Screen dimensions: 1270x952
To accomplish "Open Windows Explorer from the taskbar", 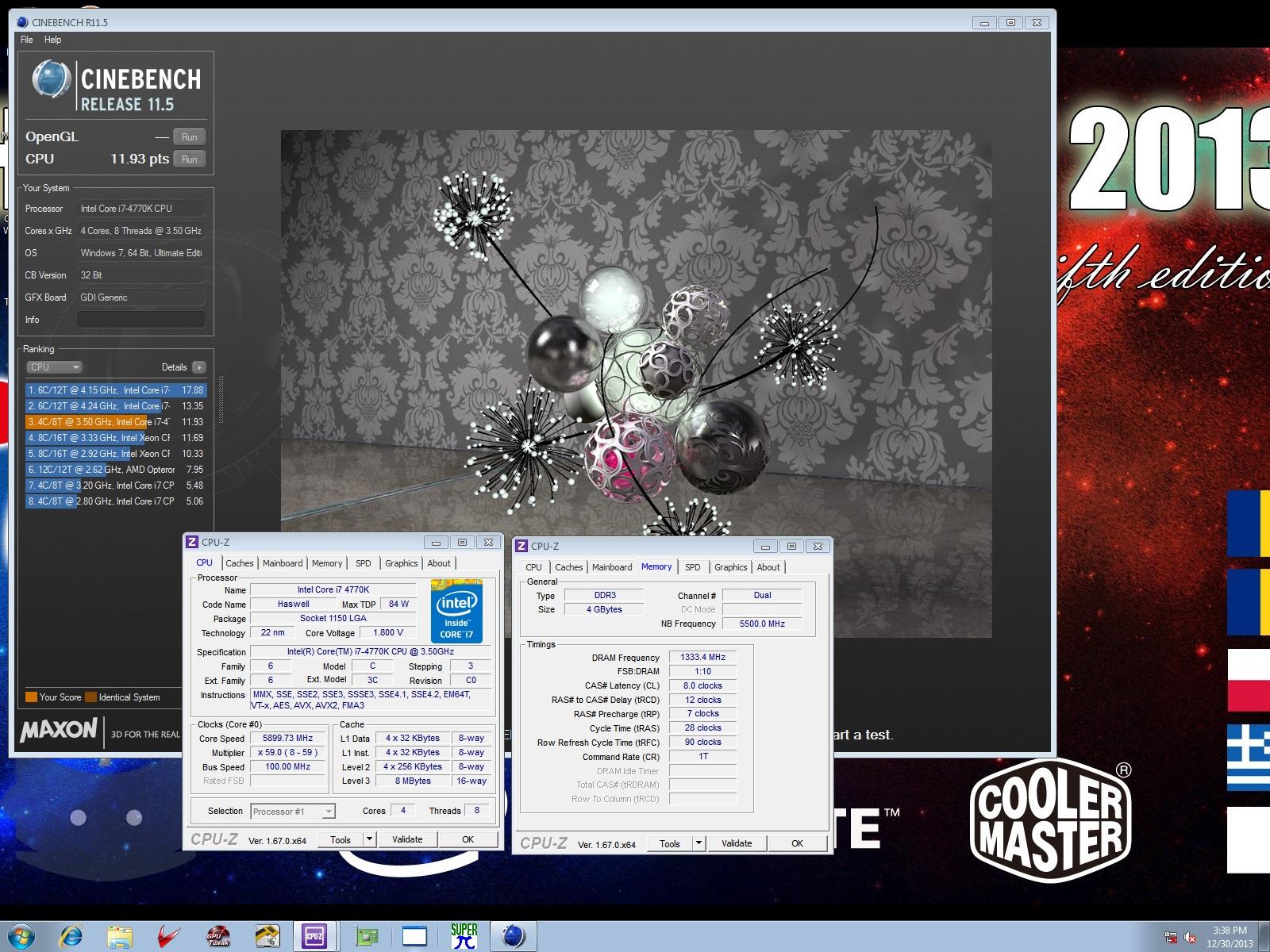I will pyautogui.click(x=121, y=937).
